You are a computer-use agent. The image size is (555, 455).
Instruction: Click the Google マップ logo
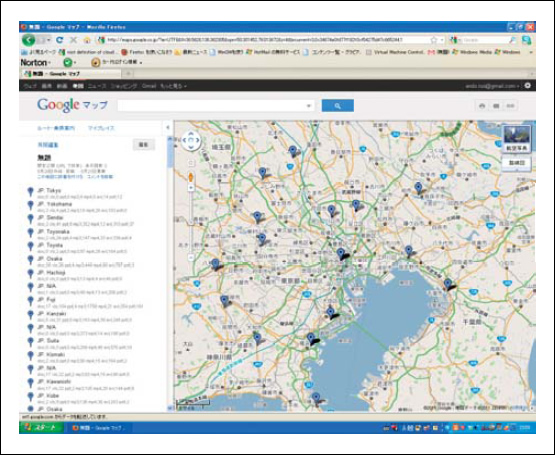click(x=72, y=105)
